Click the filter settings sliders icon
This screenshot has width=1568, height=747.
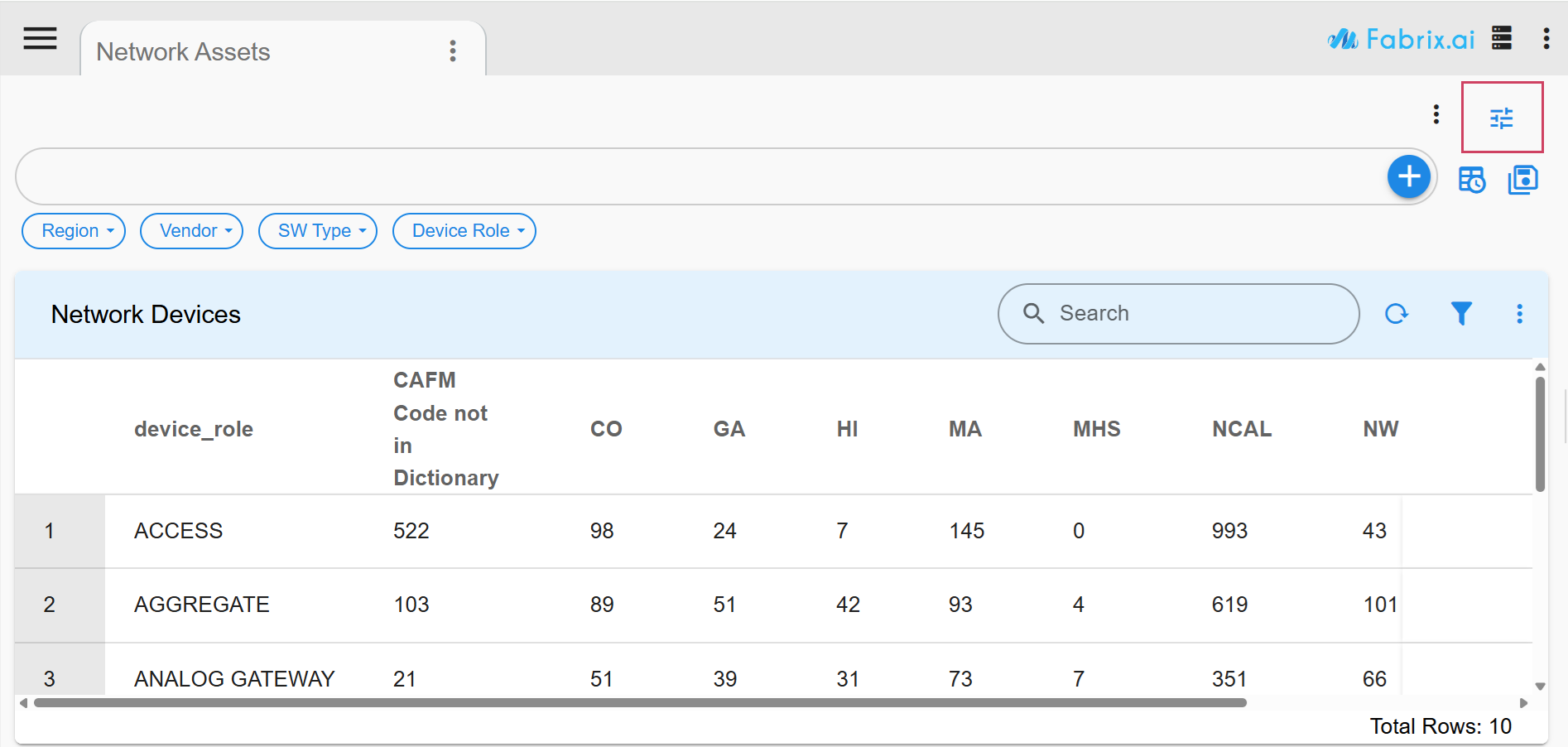(x=1501, y=118)
